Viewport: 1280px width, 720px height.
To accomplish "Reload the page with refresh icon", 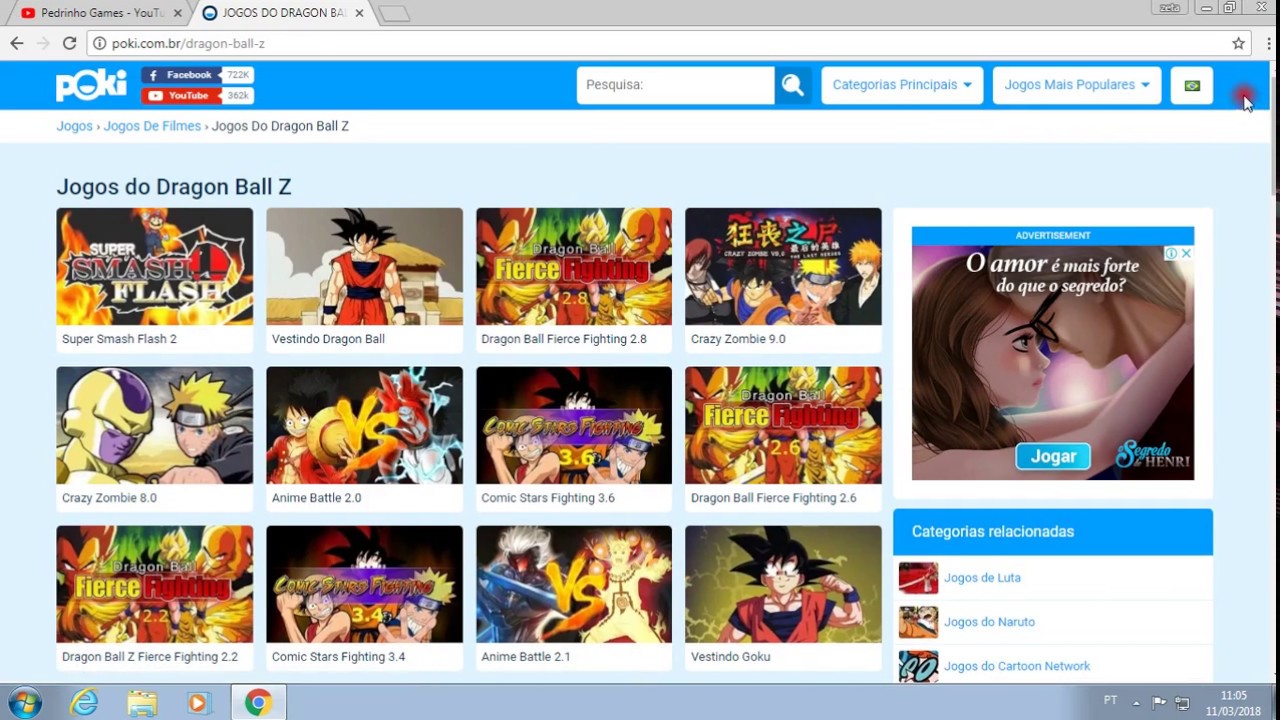I will pyautogui.click(x=69, y=43).
